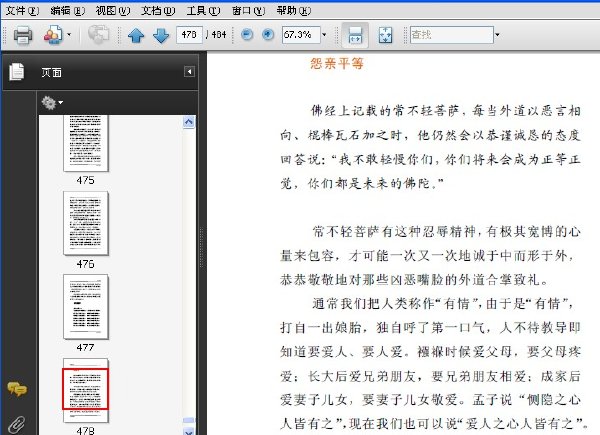Click the total page count 484
Screen dimensions: 600x435
[x=218, y=35]
